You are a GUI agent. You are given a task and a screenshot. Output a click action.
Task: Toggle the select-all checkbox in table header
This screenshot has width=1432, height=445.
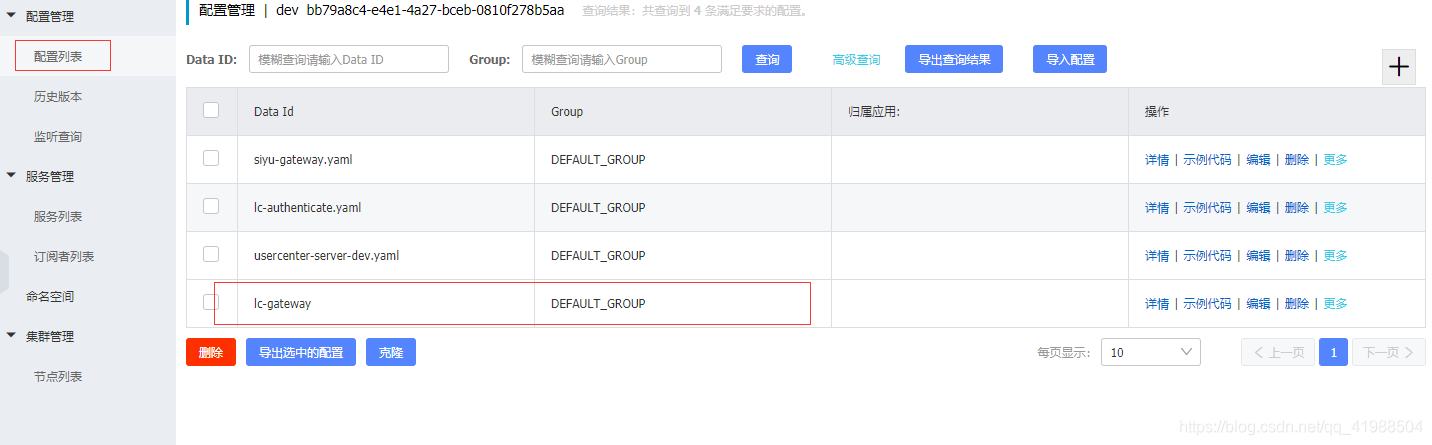click(x=211, y=110)
